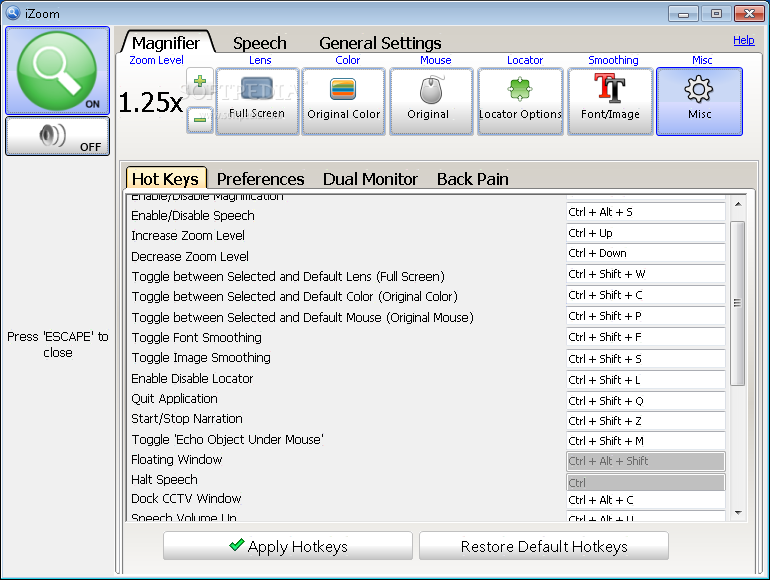Click Apply Hotkeys button
Viewport: 770px width, 580px height.
[288, 546]
